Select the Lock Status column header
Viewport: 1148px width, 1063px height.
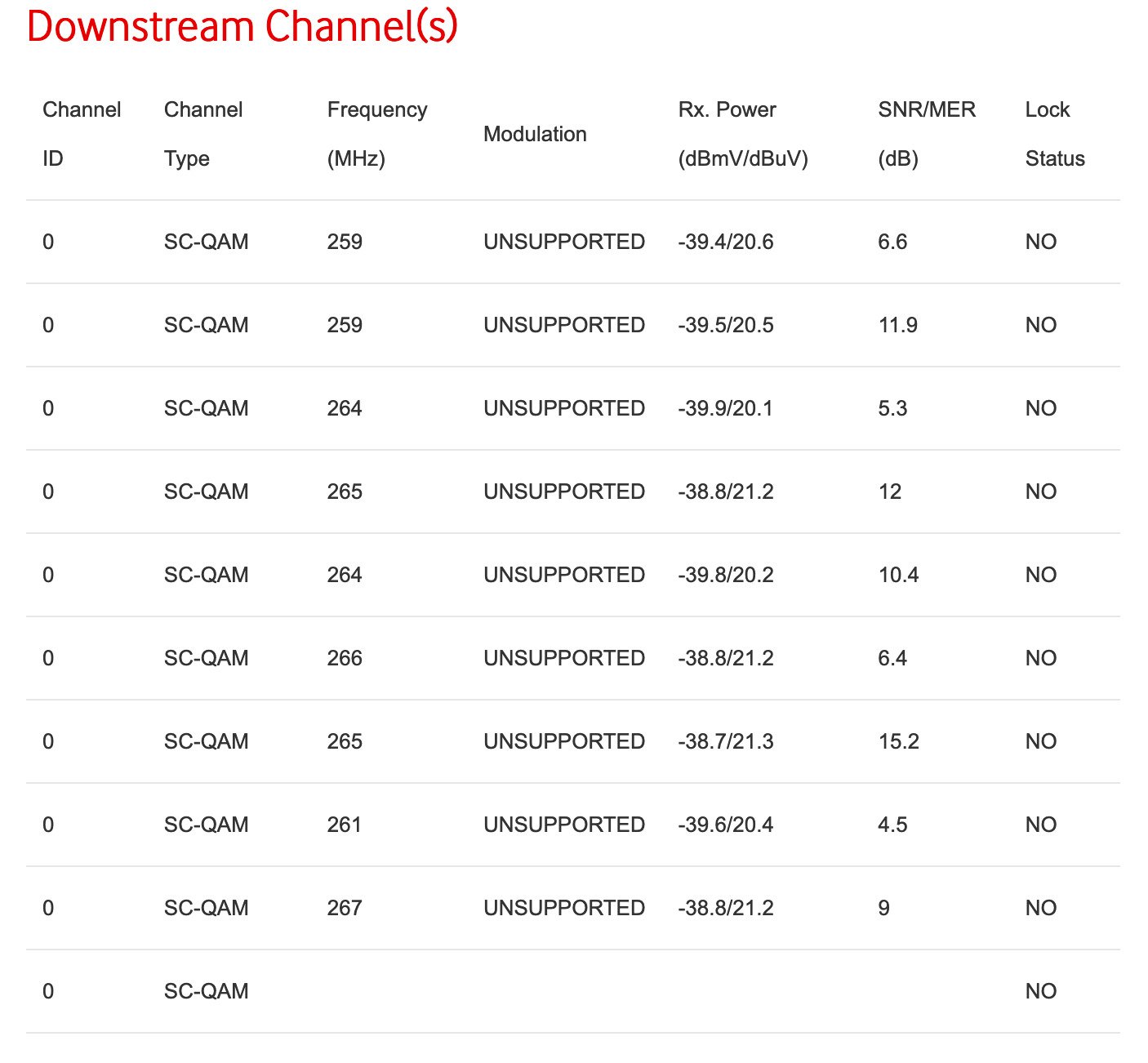(1054, 134)
